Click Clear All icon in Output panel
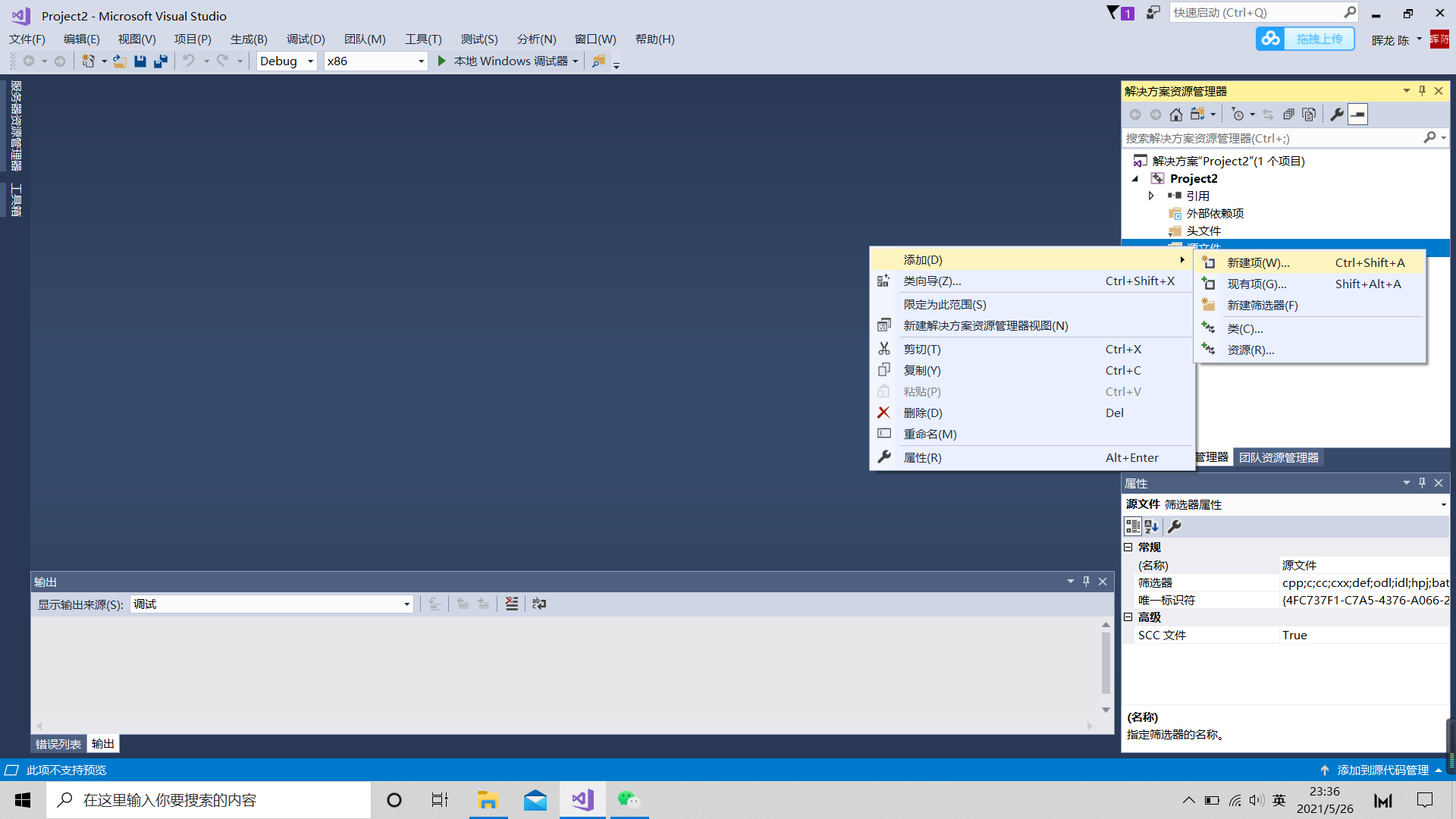 512,604
